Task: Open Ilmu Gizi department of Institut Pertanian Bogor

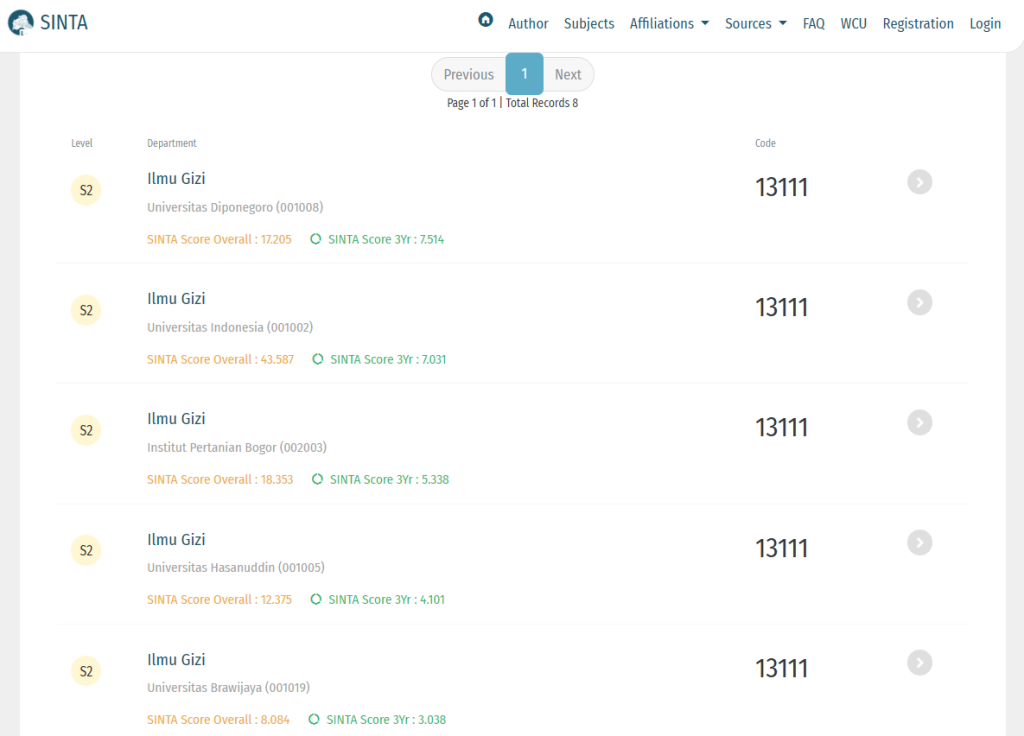Action: 176,418
